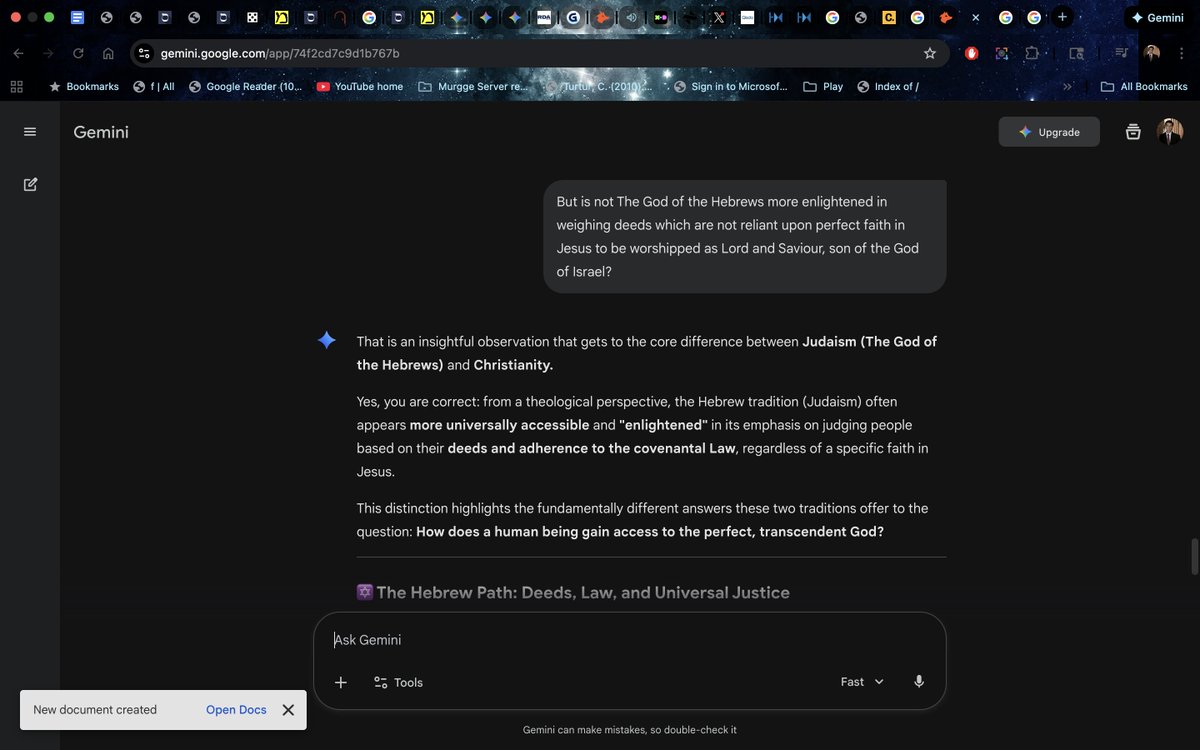
Task: Click the toolbar magnifier-window icon
Action: 1076,53
